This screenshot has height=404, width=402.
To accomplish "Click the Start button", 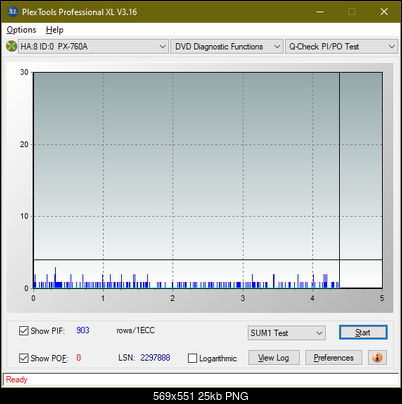I will click(x=363, y=332).
